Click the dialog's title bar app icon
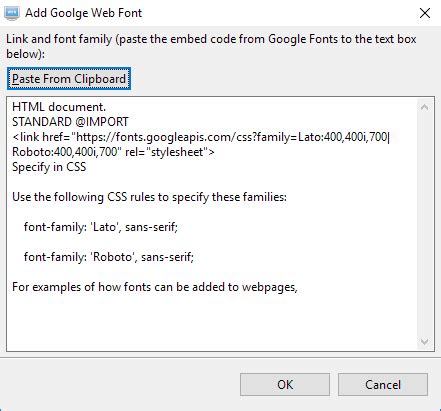 point(12,13)
